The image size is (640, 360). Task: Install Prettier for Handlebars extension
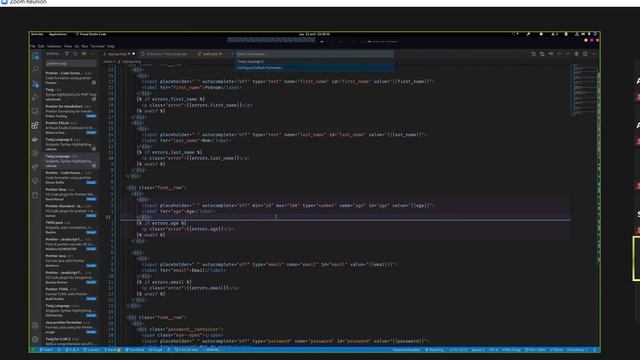[x=91, y=116]
